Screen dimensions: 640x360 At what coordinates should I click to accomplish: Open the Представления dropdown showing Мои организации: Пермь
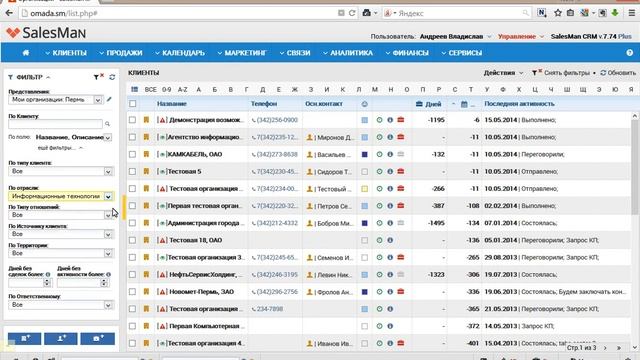(56, 100)
